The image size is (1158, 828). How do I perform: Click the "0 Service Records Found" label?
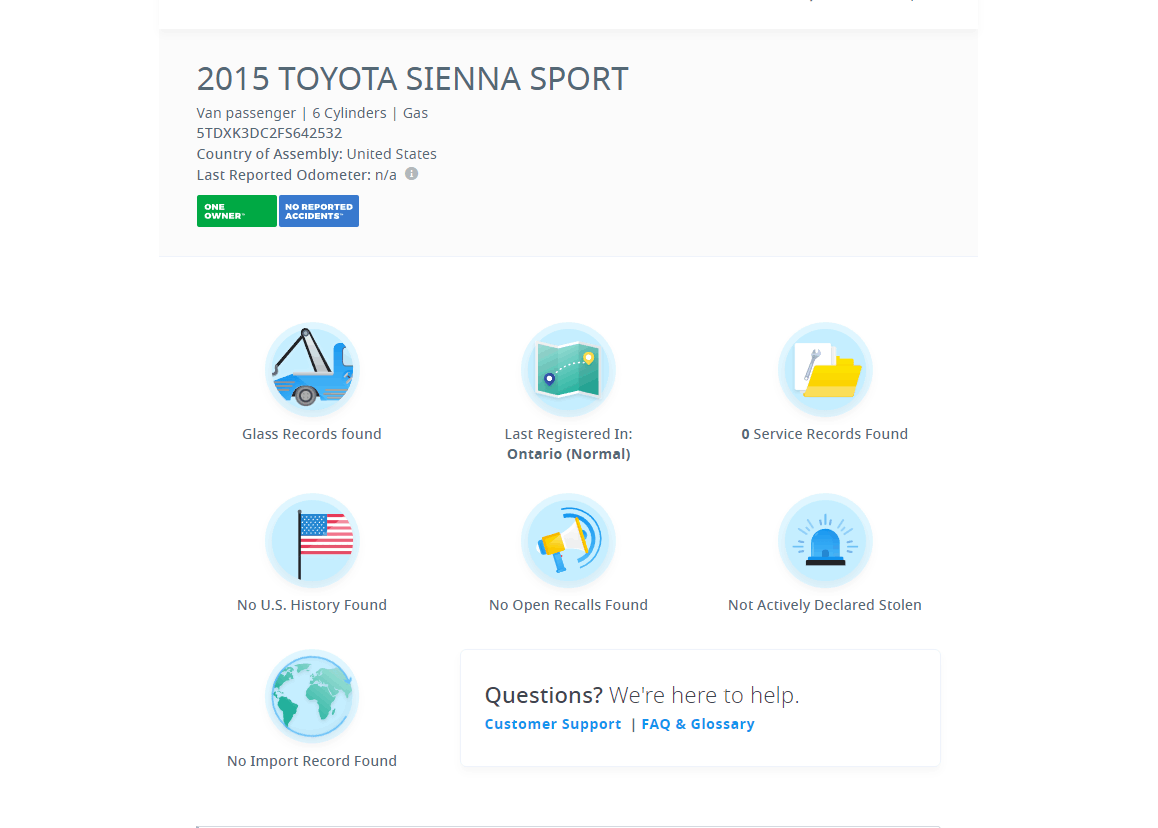[x=825, y=434]
